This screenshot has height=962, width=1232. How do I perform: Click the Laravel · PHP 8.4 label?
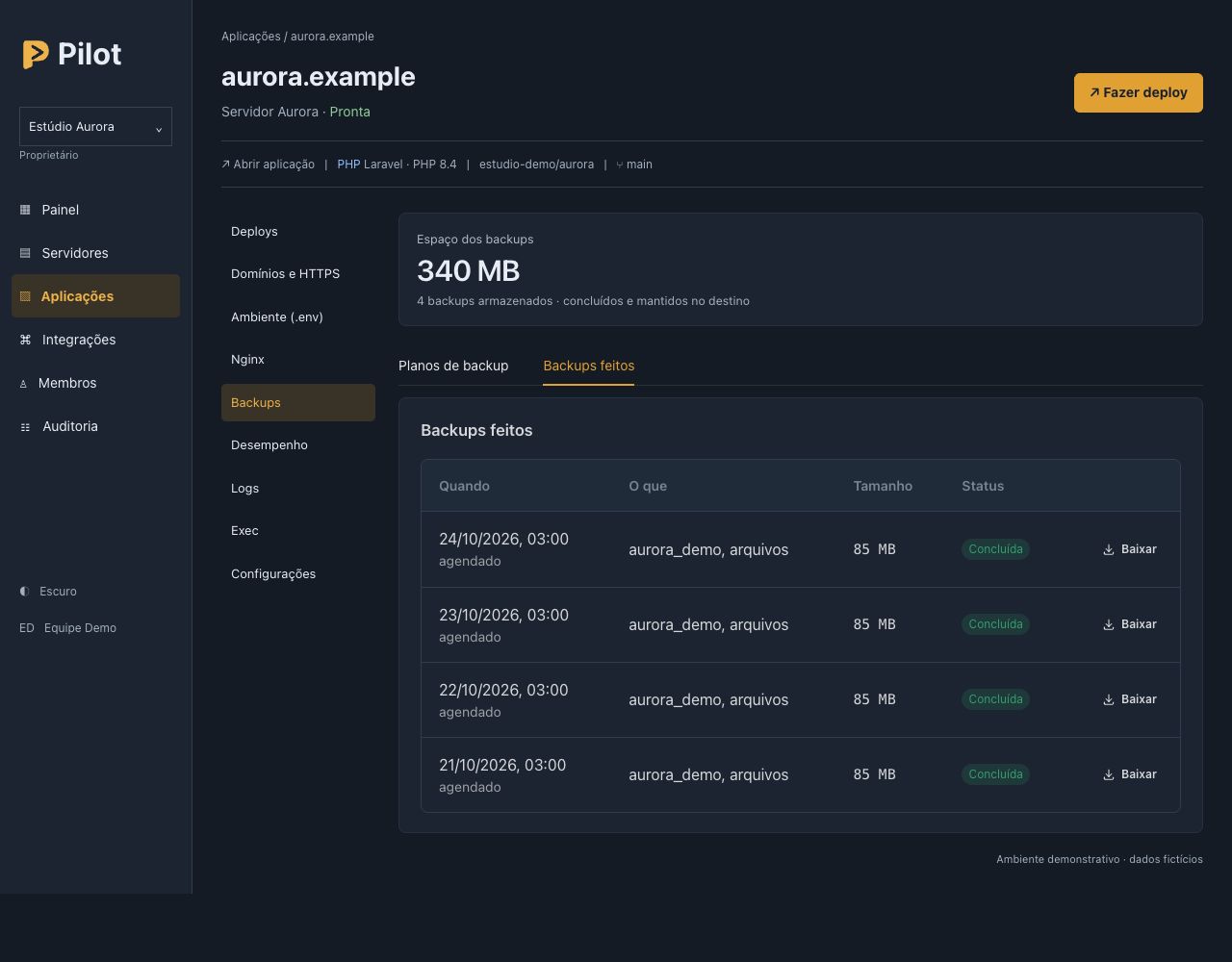(x=410, y=165)
